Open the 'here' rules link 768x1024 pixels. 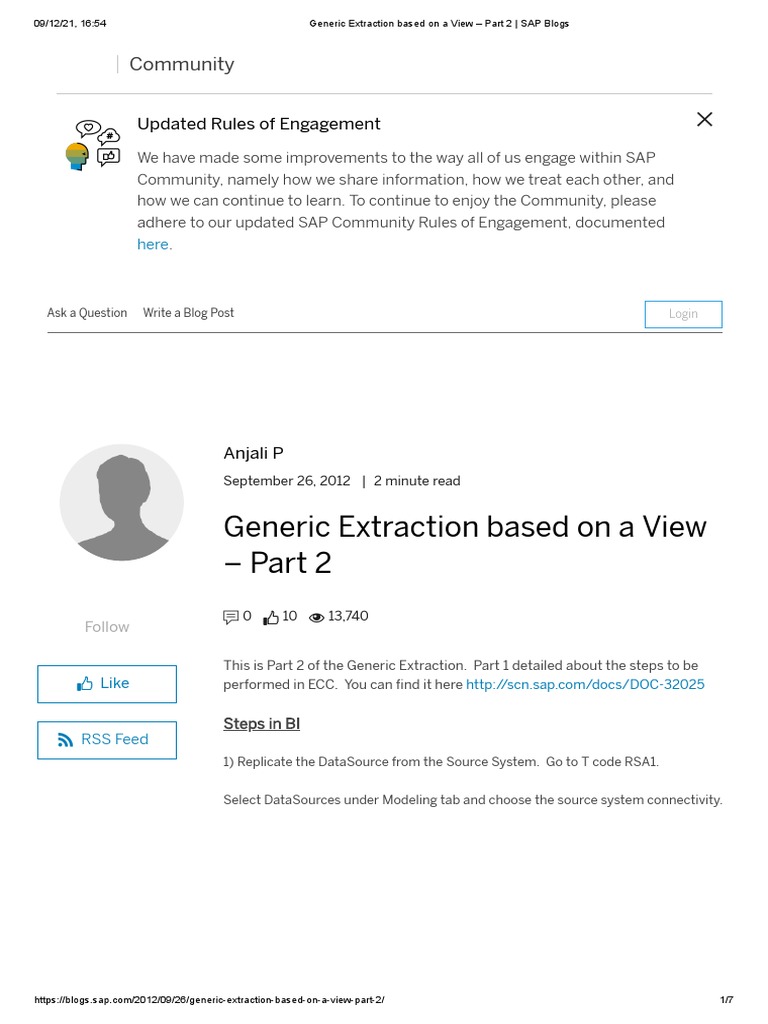[x=153, y=245]
